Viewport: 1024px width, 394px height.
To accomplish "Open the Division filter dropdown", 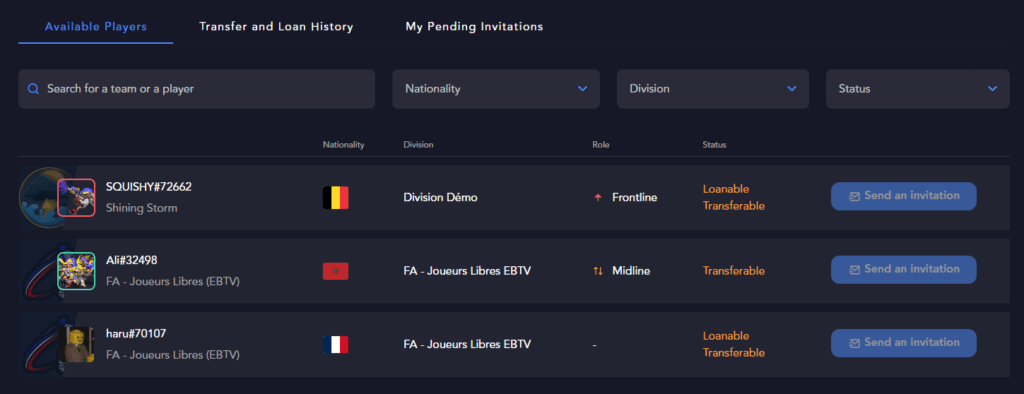I will [x=712, y=89].
